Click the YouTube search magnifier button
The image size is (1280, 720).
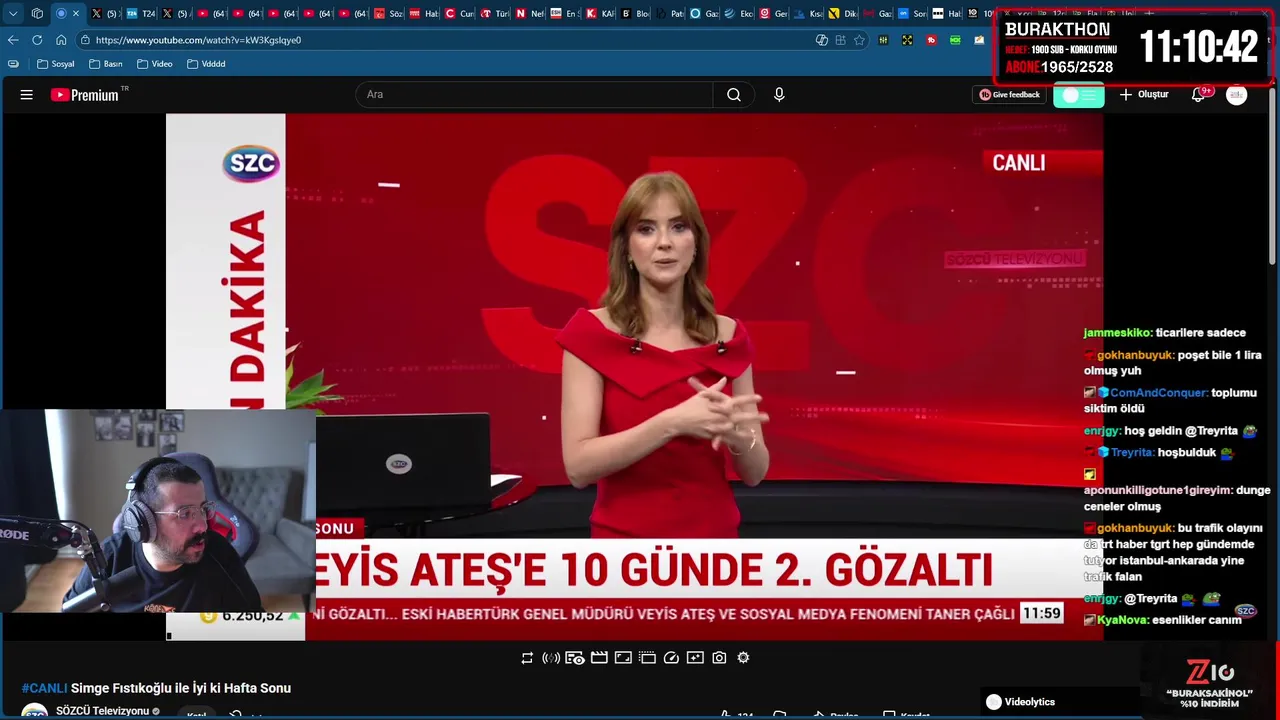click(x=734, y=95)
